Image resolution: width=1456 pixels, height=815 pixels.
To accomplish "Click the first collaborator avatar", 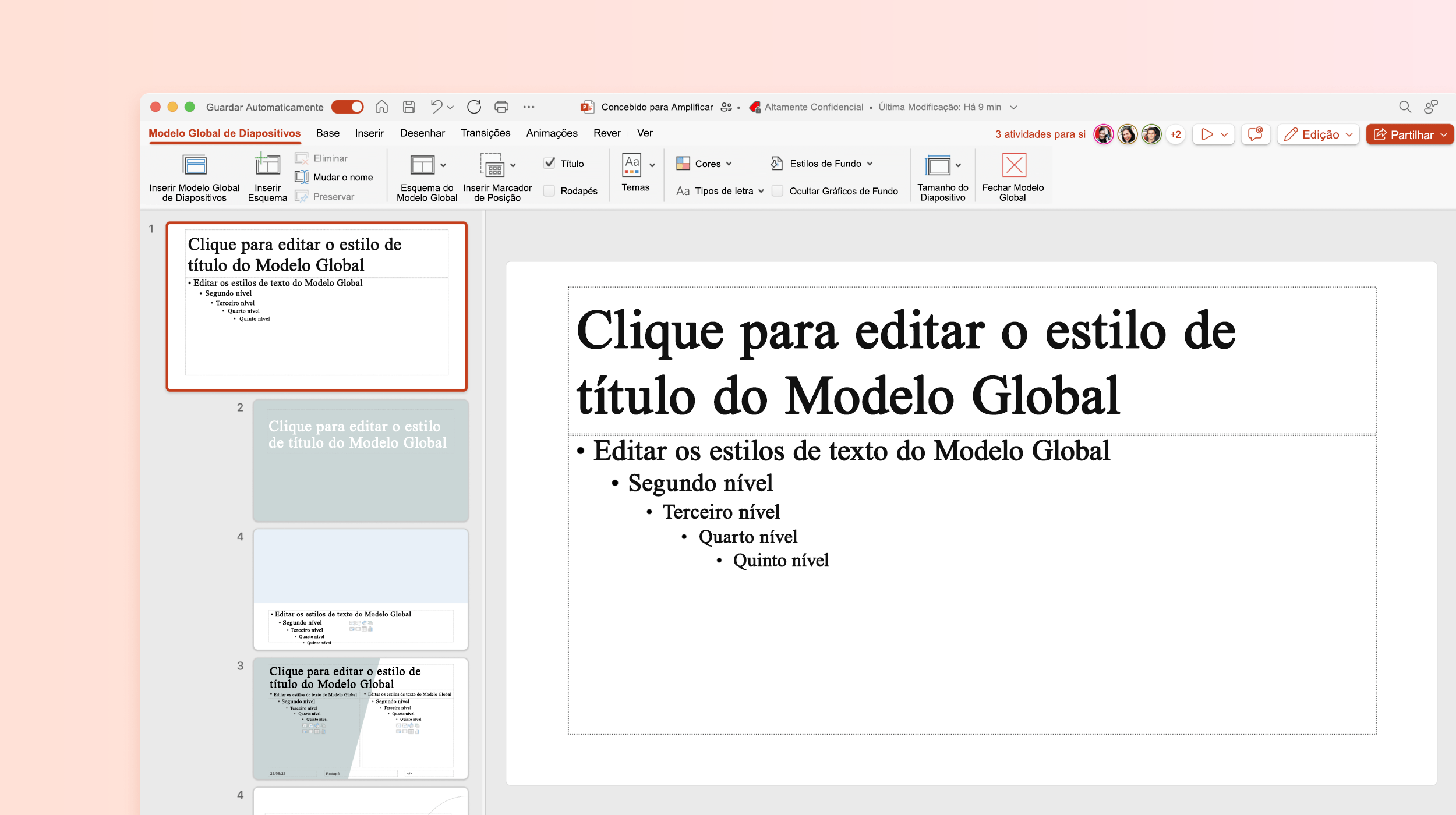I will click(1103, 134).
